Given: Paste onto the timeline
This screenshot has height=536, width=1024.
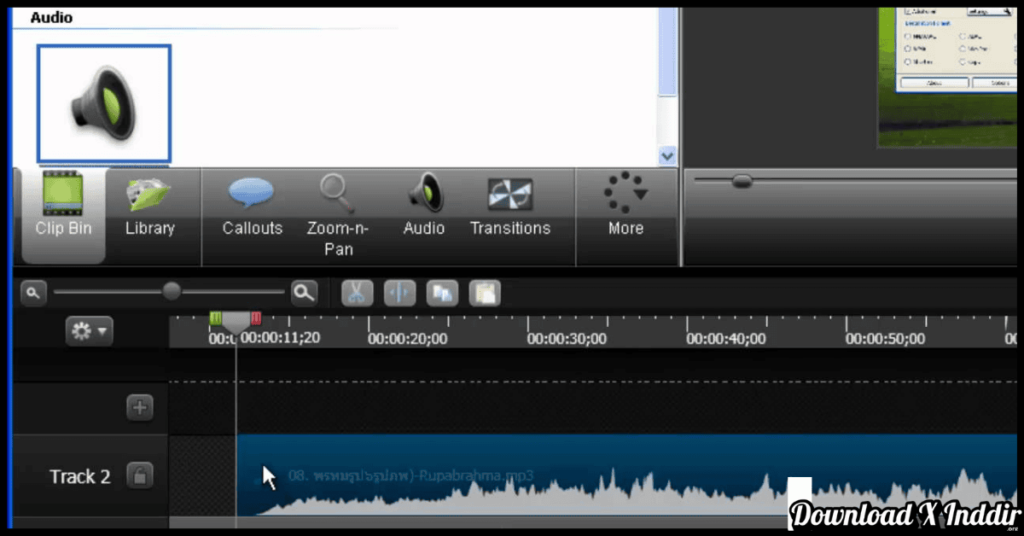Looking at the screenshot, I should point(485,293).
